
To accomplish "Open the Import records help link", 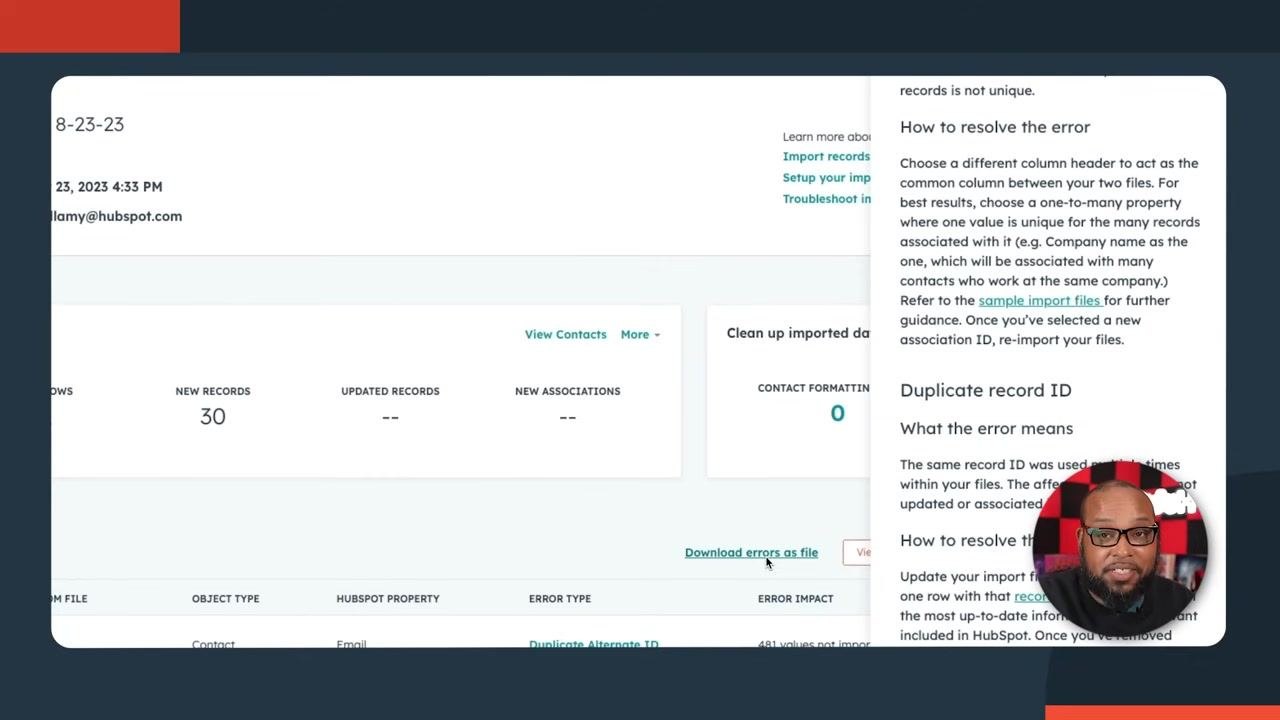I will (x=826, y=156).
